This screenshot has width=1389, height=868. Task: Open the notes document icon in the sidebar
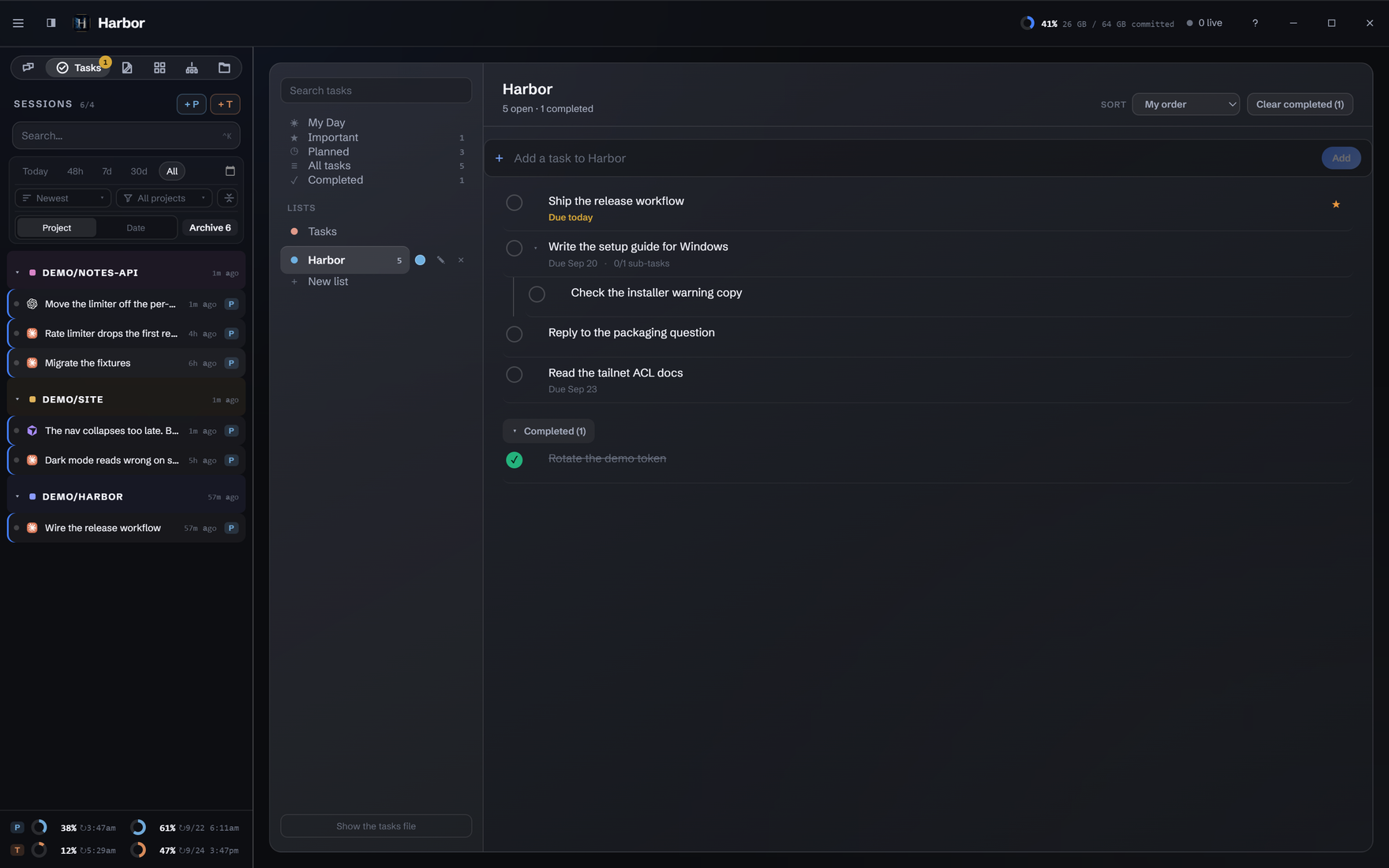tap(127, 68)
